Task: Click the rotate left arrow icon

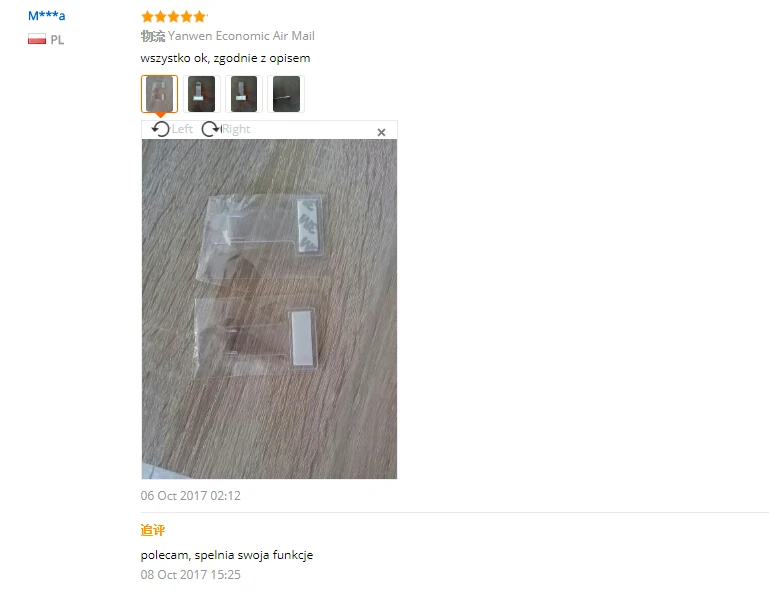Action: [x=160, y=129]
